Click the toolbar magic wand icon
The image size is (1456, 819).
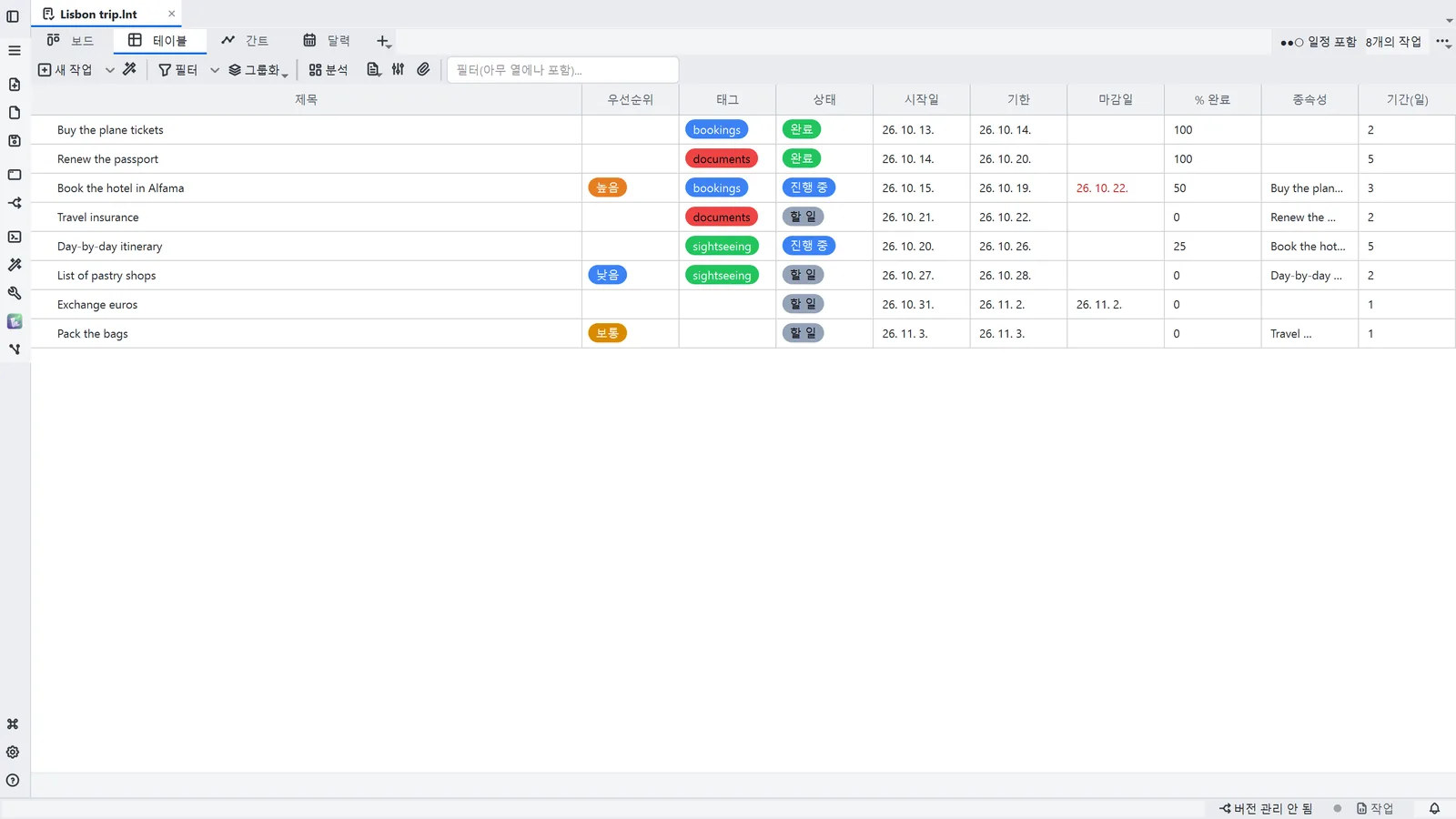[x=129, y=69]
